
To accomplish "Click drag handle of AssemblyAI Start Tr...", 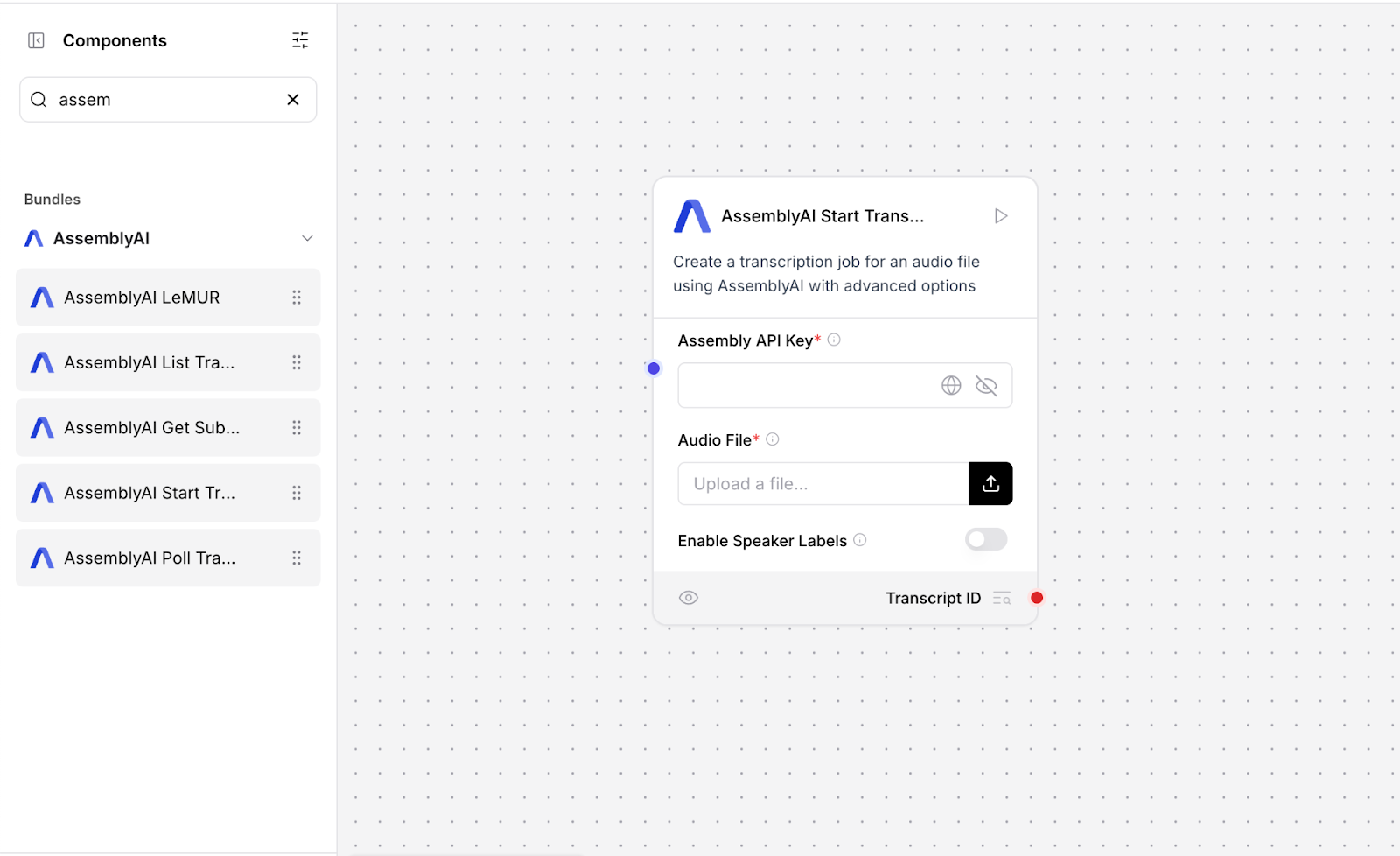I will 297,493.
